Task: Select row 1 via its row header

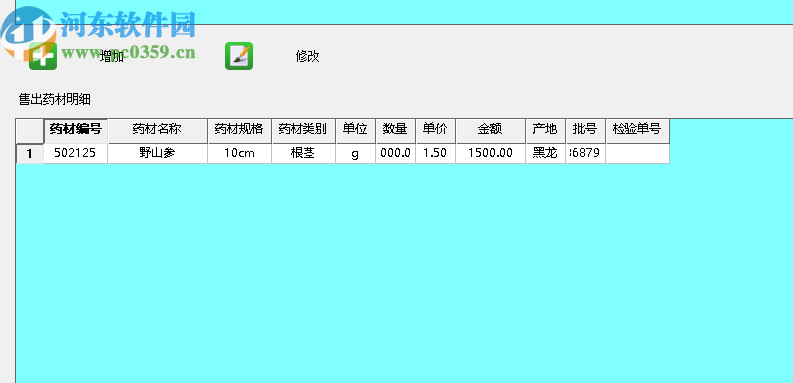Action: click(30, 154)
